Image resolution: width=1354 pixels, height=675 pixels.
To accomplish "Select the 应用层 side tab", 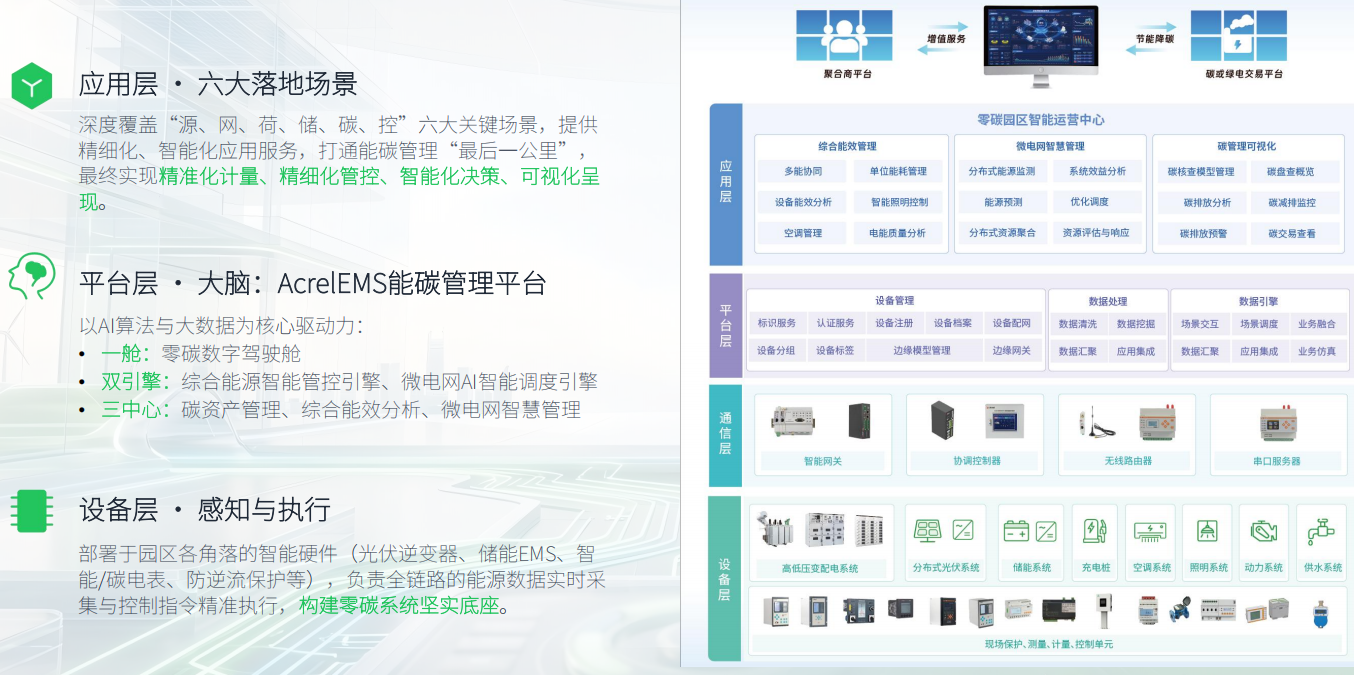I will tap(725, 184).
